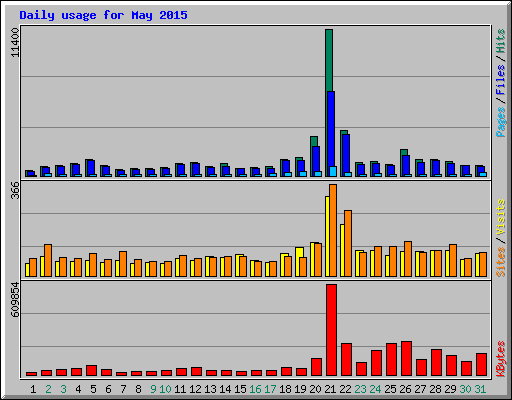Click the orange sites bar for day 22
This screenshot has height=400, width=512.
348,243
